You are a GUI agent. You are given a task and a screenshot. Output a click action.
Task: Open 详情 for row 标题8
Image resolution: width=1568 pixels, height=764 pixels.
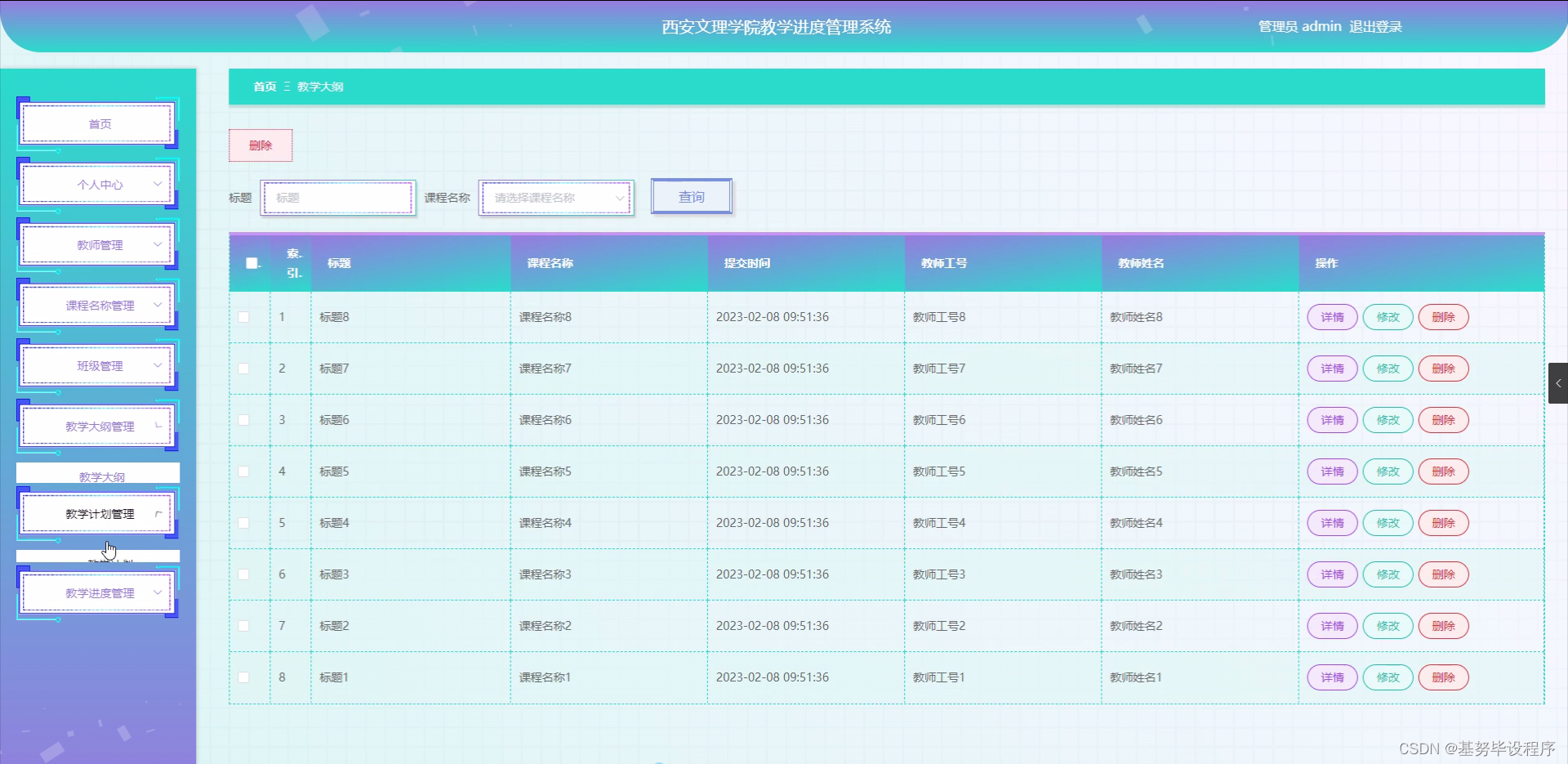1332,317
